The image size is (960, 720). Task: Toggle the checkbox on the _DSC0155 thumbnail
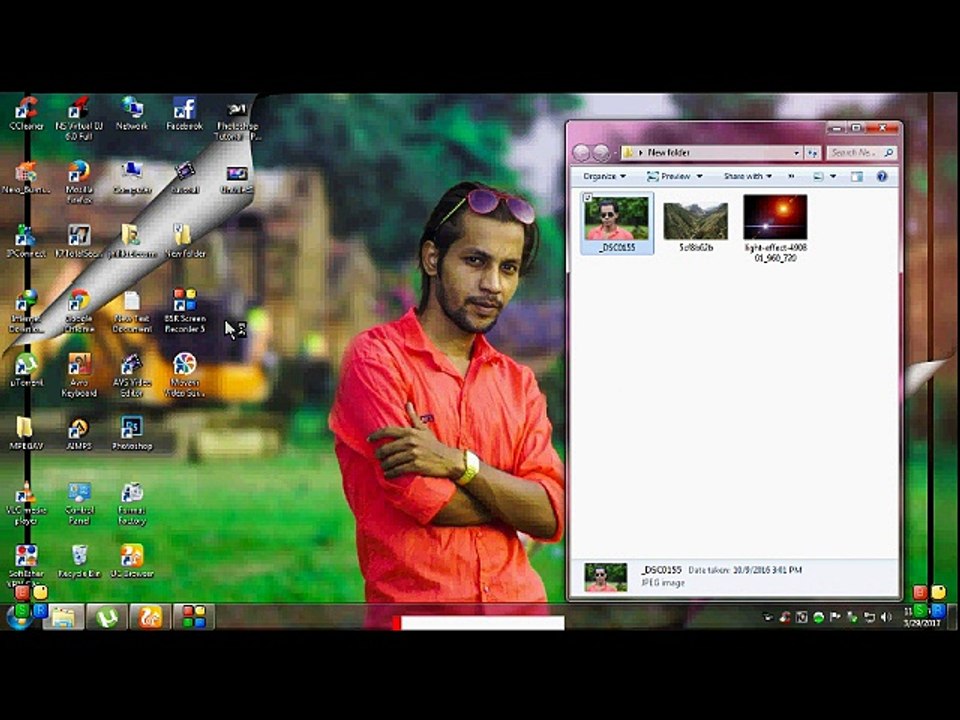coord(588,198)
